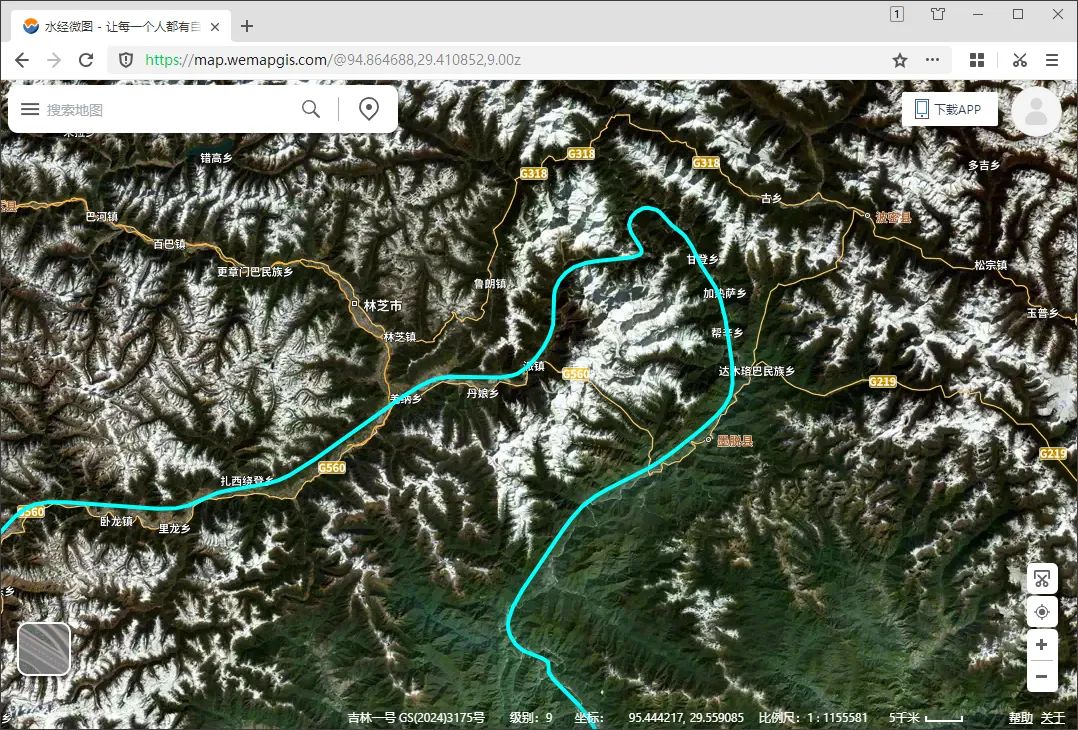Click the address bar URL
The width and height of the screenshot is (1078, 730).
pos(333,60)
